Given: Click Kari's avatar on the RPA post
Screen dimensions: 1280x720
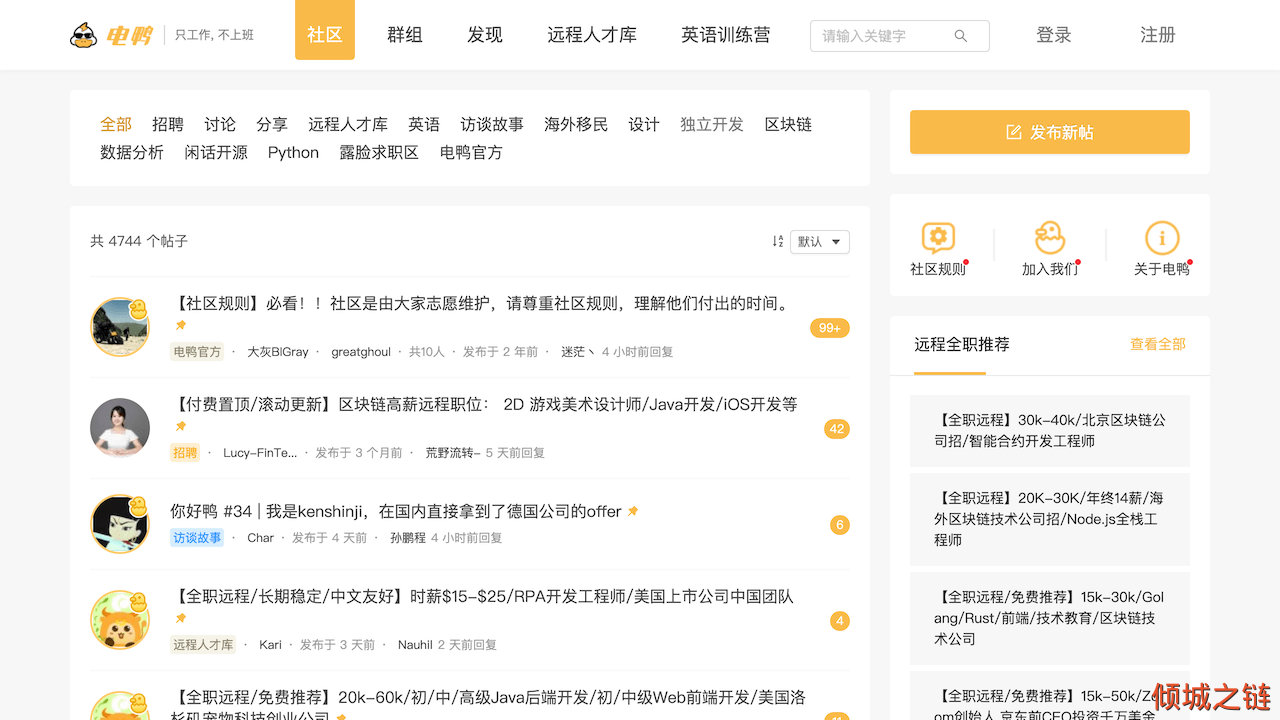Looking at the screenshot, I should click(120, 620).
